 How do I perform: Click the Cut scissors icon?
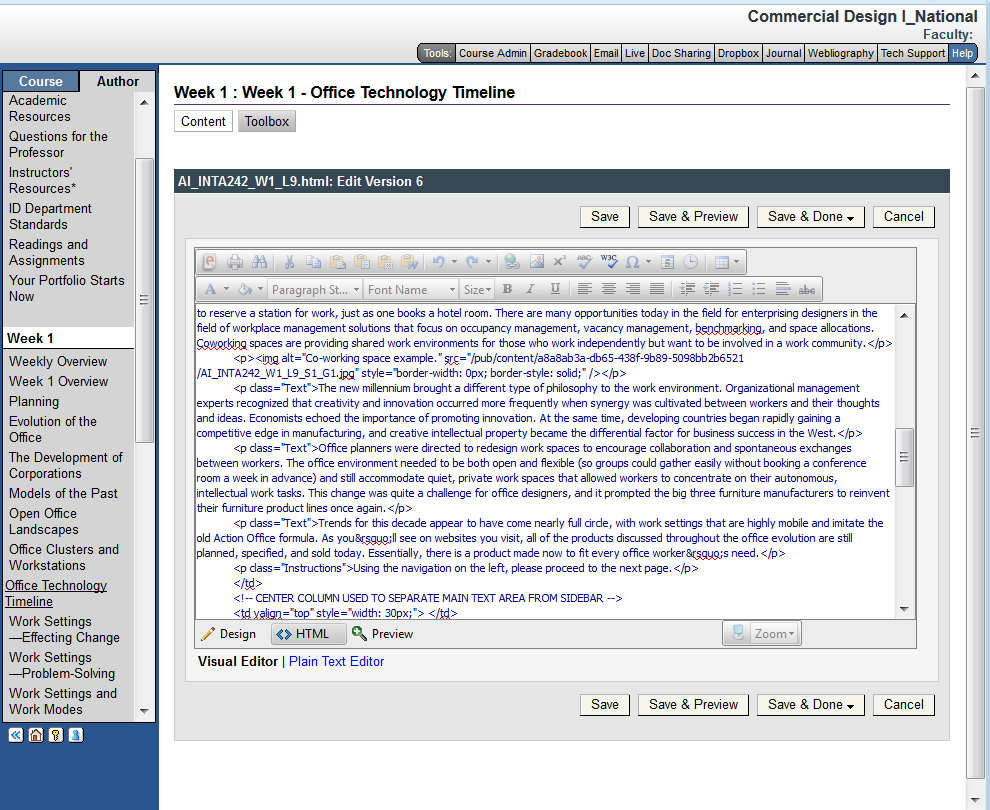(x=289, y=262)
